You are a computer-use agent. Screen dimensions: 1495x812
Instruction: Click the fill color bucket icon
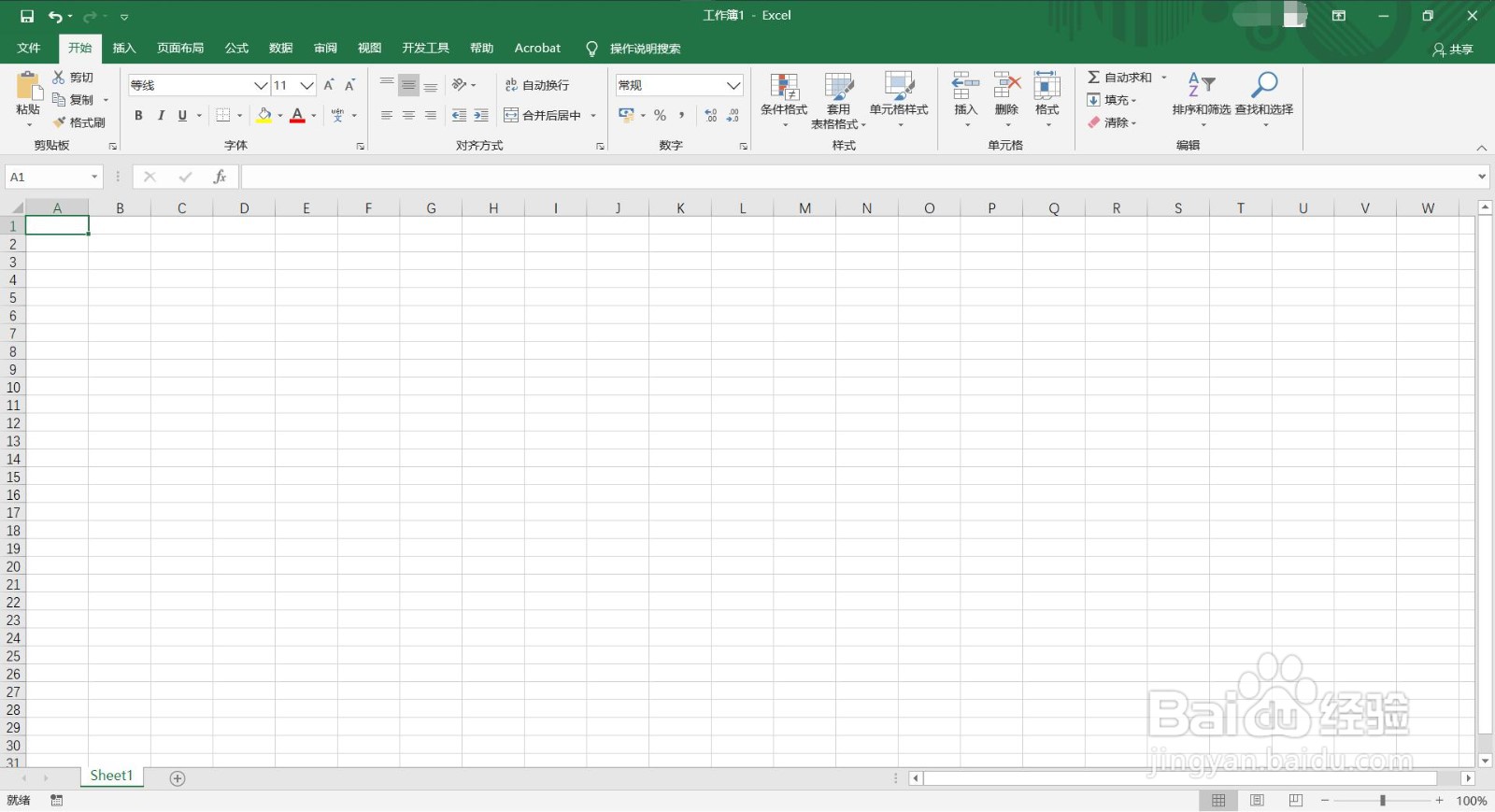coord(264,115)
